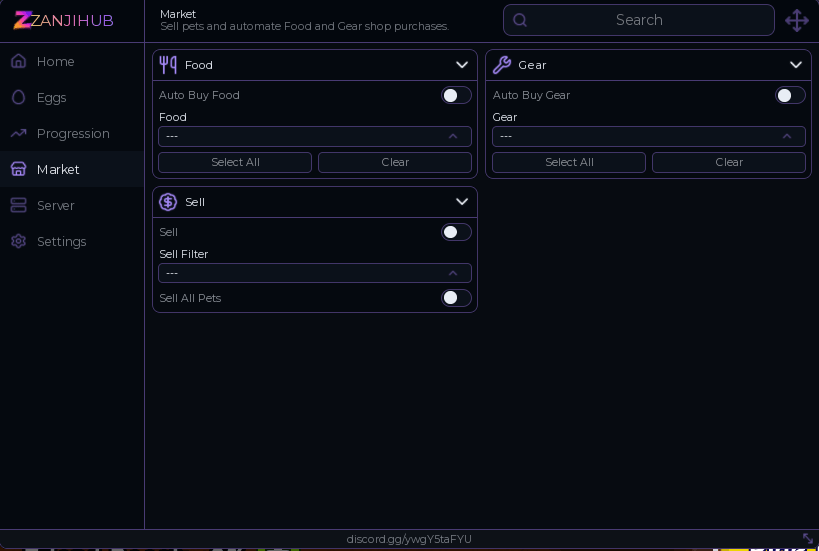Click the Auto Buy Gear label
This screenshot has width=819, height=551.
531,95
